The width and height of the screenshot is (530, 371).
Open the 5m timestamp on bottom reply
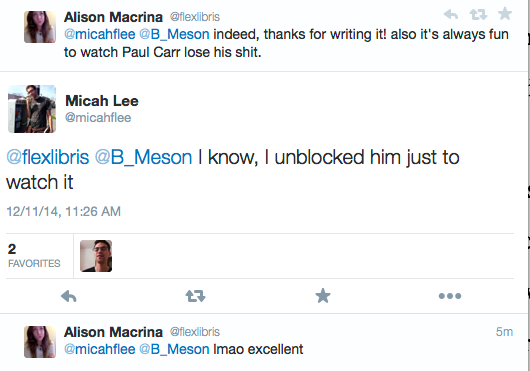pyautogui.click(x=504, y=332)
